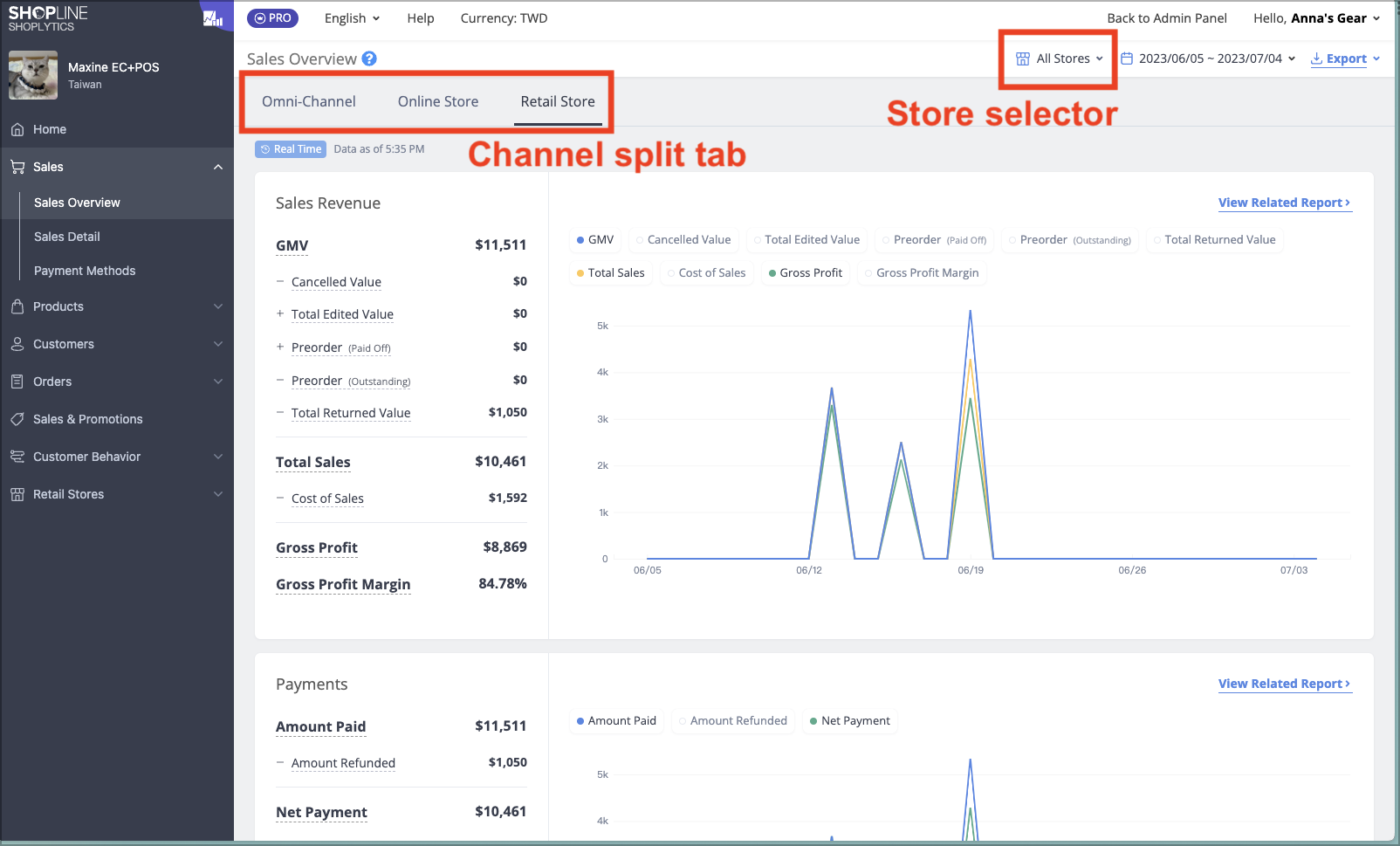
Task: Open the English language dropdown
Action: [352, 18]
